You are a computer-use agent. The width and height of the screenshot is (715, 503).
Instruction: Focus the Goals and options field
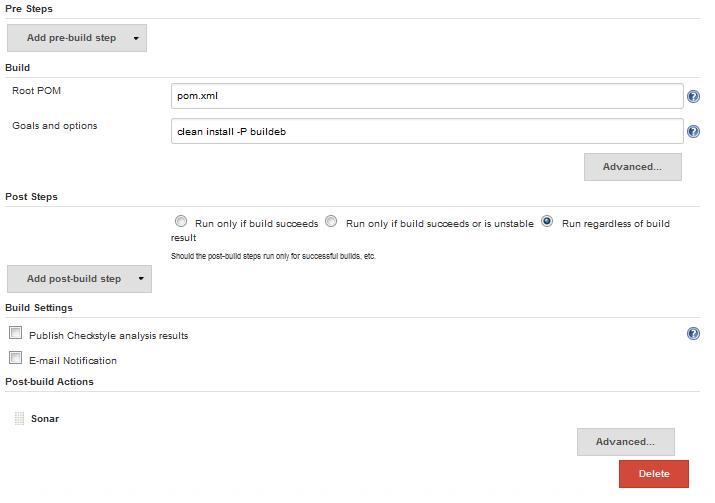(x=427, y=131)
